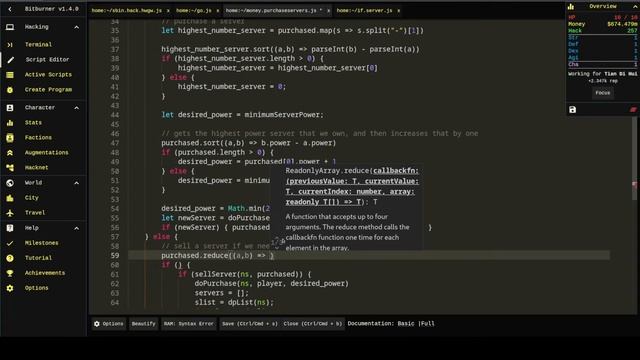
Task: Click the Hacking section computer icon
Action: 10,27
